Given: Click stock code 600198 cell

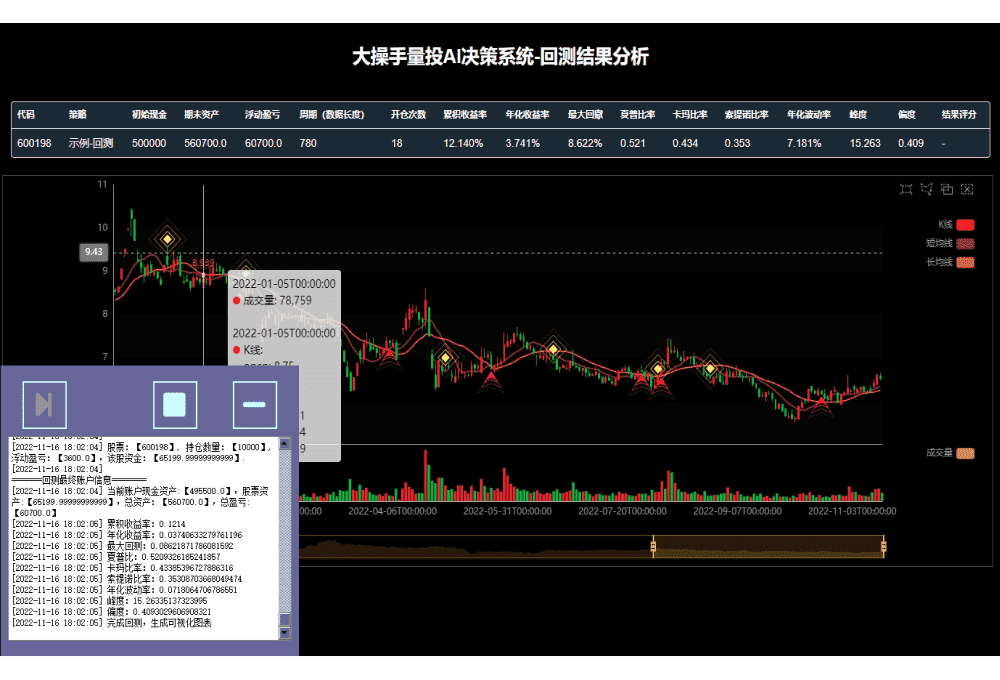Looking at the screenshot, I should tap(34, 143).
